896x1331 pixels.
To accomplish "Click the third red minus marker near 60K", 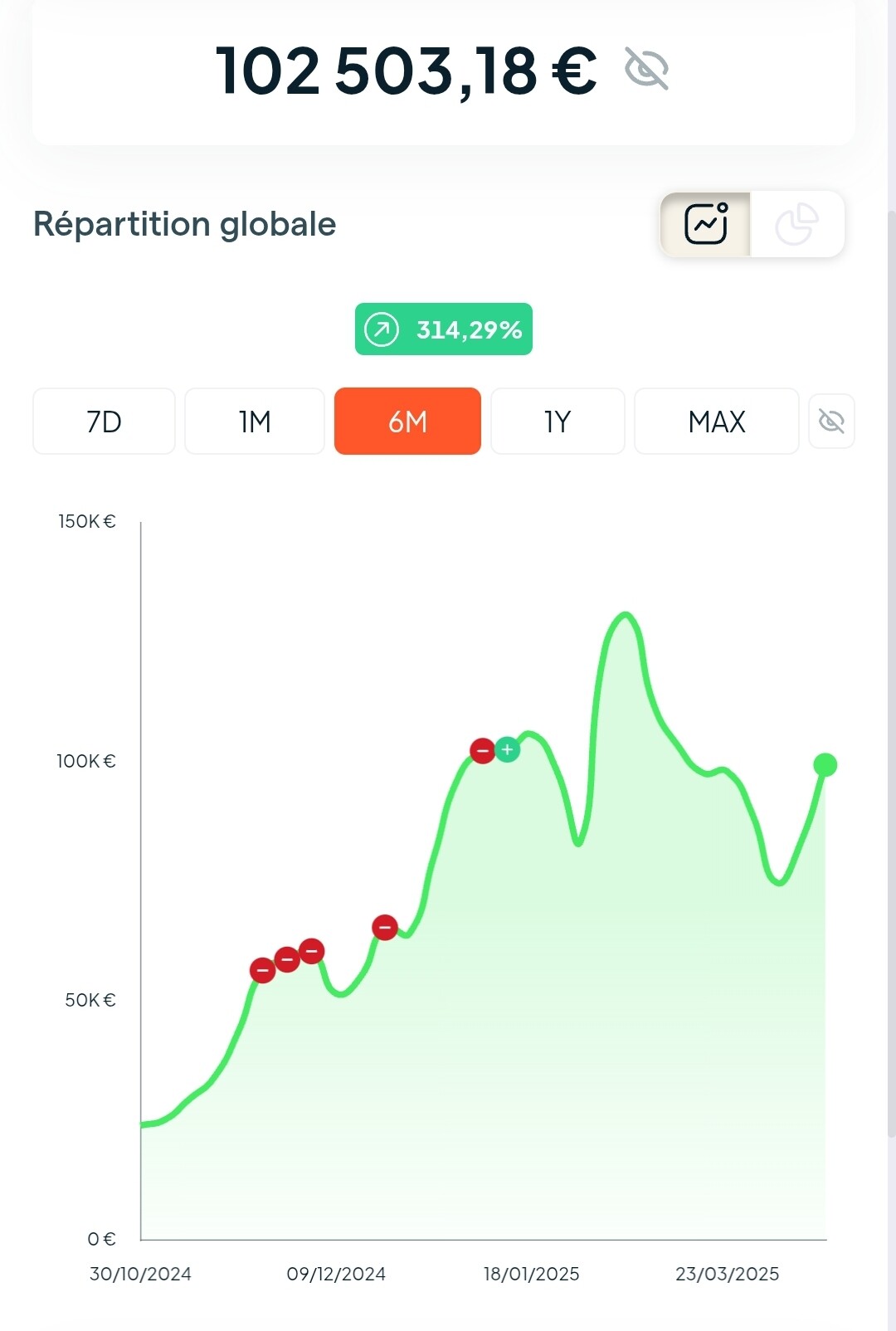I will pyautogui.click(x=312, y=951).
